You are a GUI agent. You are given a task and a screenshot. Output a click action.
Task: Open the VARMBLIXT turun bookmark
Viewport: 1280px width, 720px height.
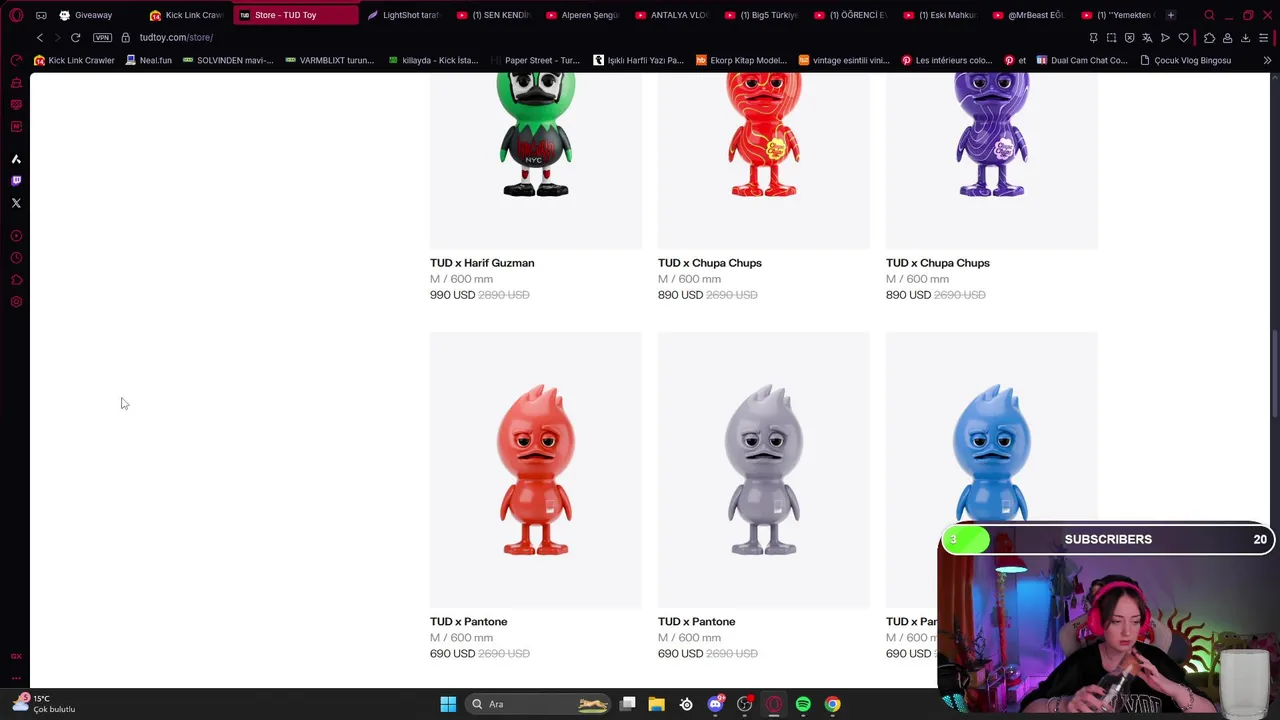coord(329,60)
